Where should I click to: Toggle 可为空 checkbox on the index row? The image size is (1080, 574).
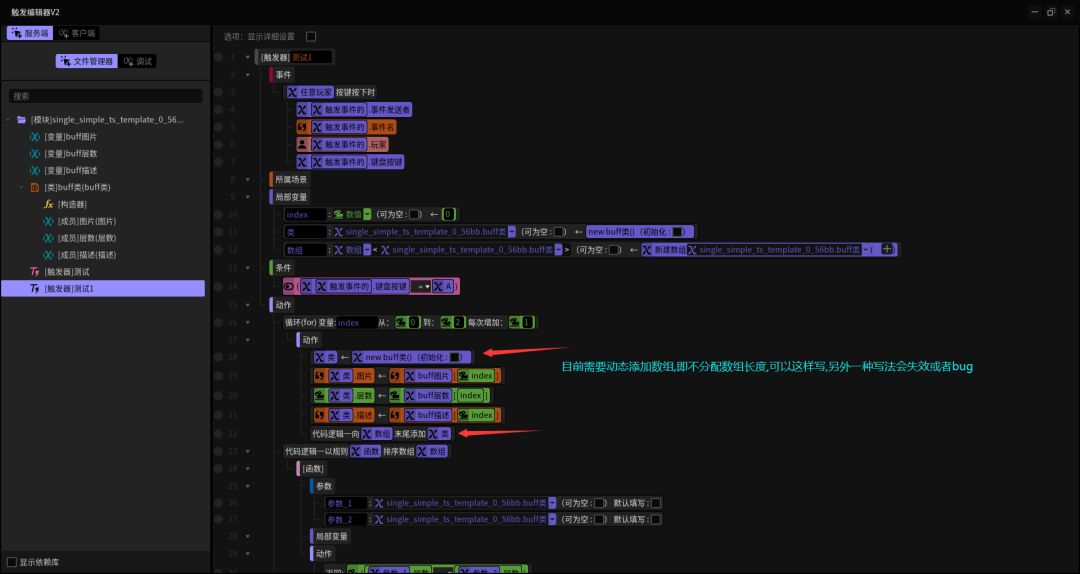point(415,214)
